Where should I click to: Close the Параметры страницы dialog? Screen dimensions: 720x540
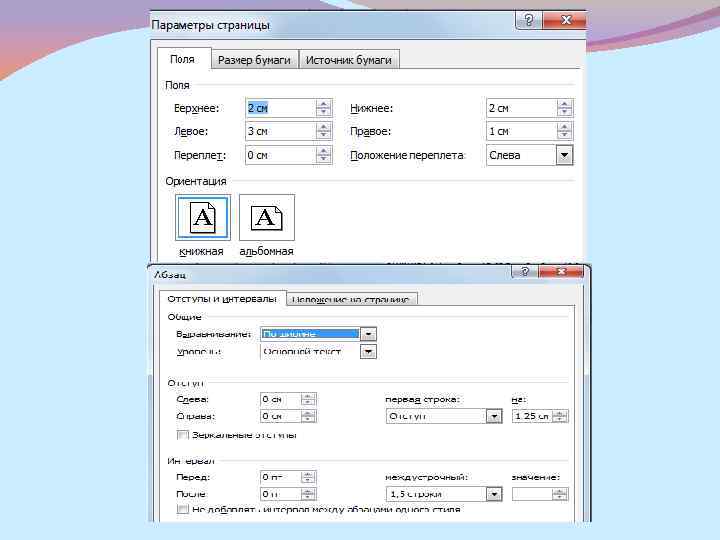(565, 20)
